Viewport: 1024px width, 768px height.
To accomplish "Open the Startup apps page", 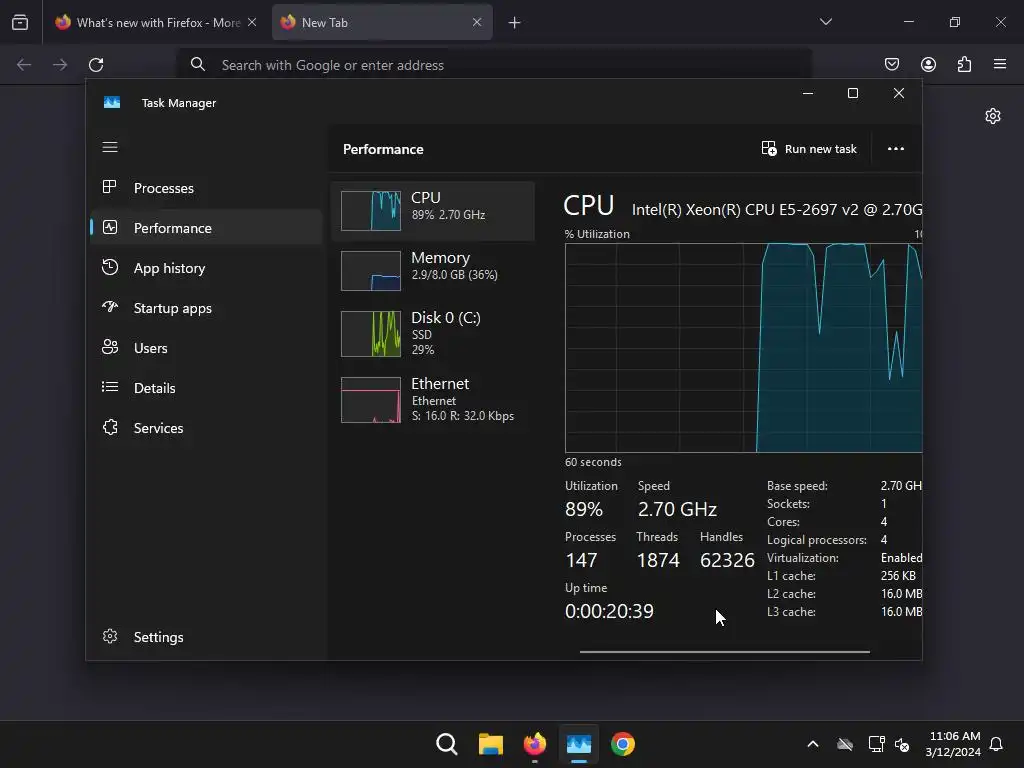I will 206,308.
